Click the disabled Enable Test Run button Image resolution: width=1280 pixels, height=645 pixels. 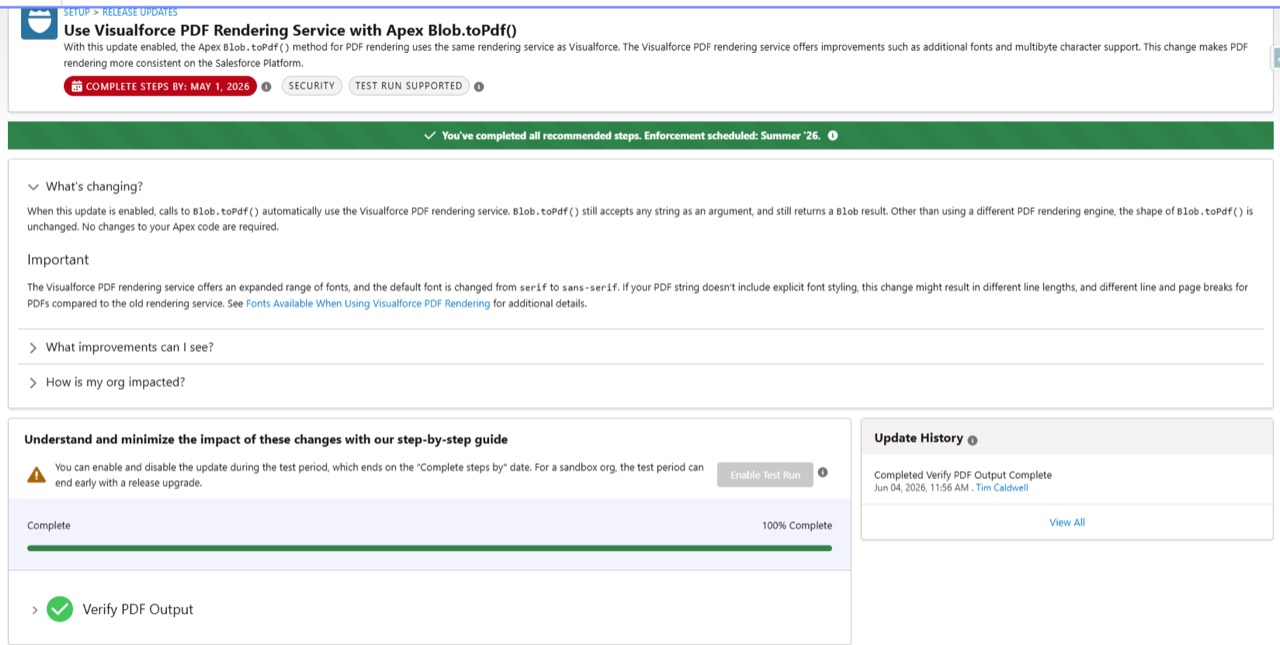pyautogui.click(x=765, y=475)
